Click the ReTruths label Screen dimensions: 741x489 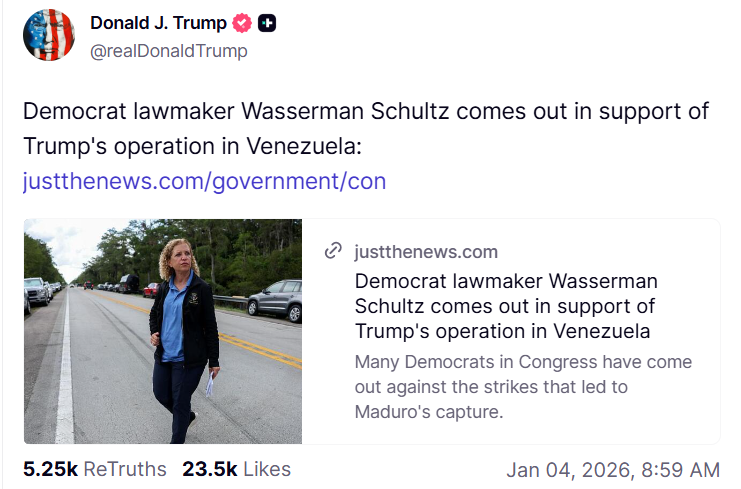coord(125,469)
